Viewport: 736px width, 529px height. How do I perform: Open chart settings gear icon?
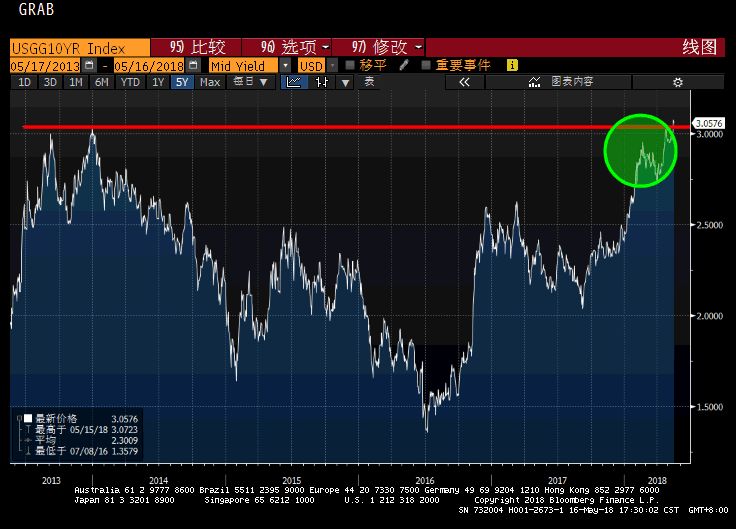677,82
